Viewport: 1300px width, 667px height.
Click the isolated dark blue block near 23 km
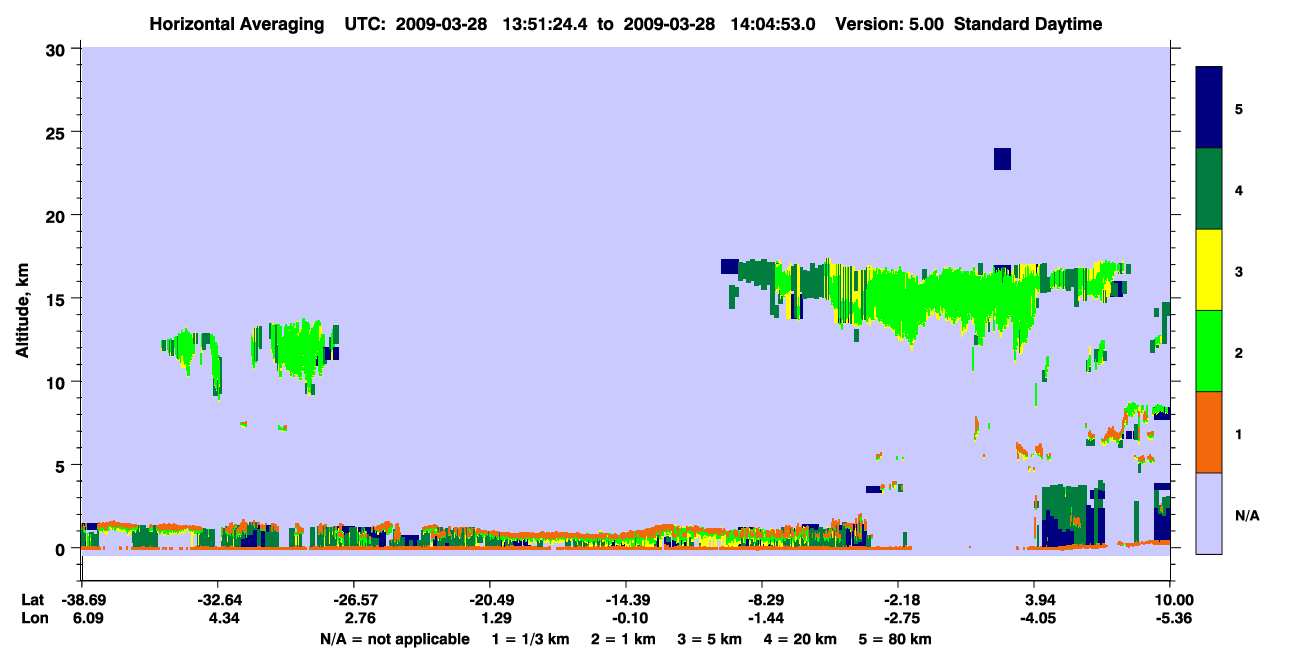[x=1002, y=159]
